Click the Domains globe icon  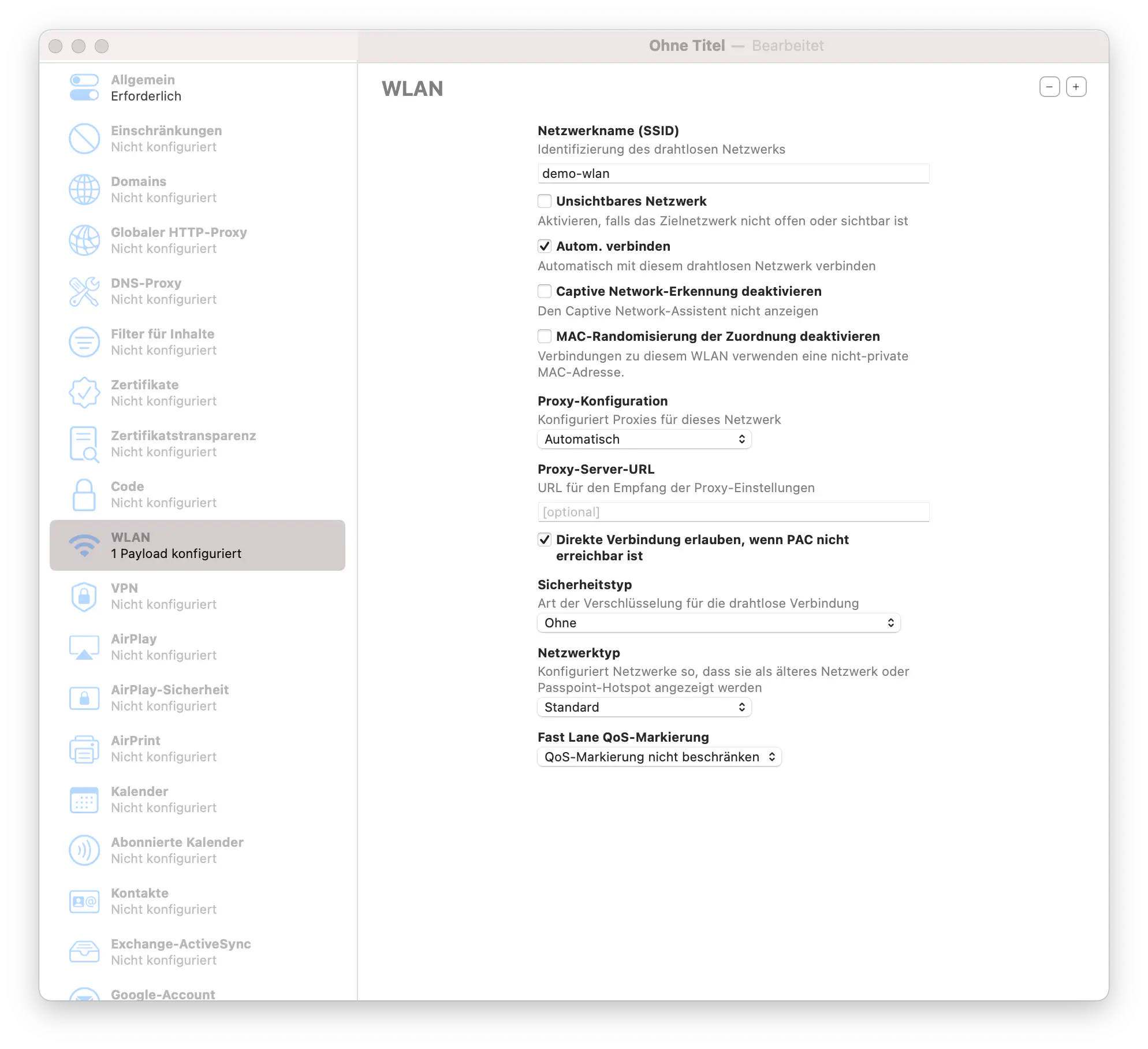pyautogui.click(x=84, y=189)
